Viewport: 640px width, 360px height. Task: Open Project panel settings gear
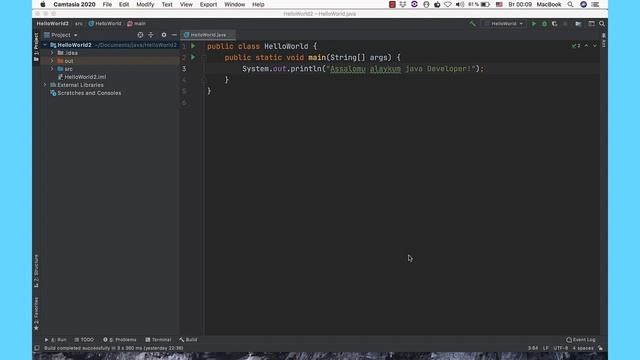[164, 35]
